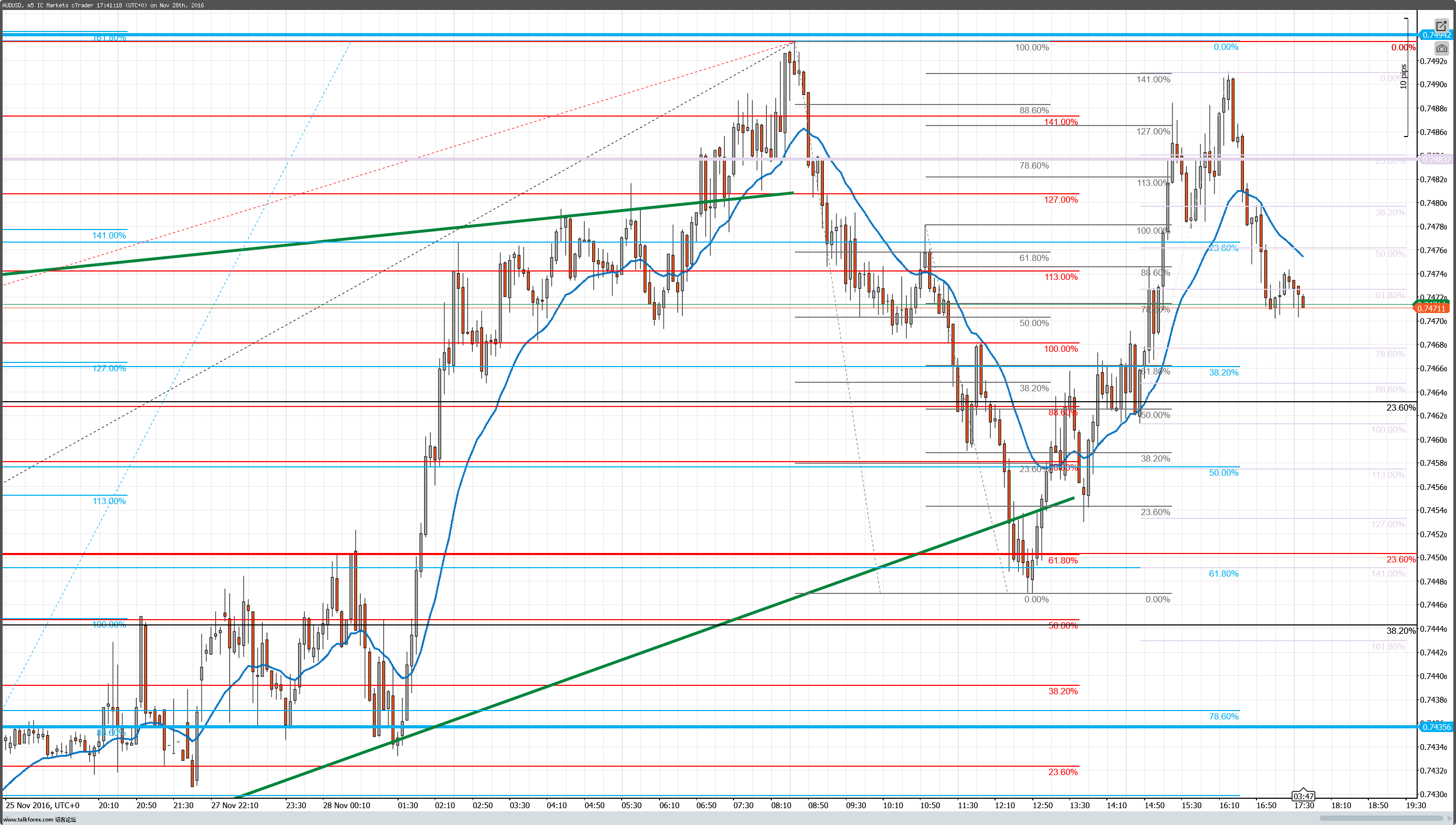Screen dimensions: 1456x825
Task: Click the pop-out chart icon
Action: (1441, 26)
